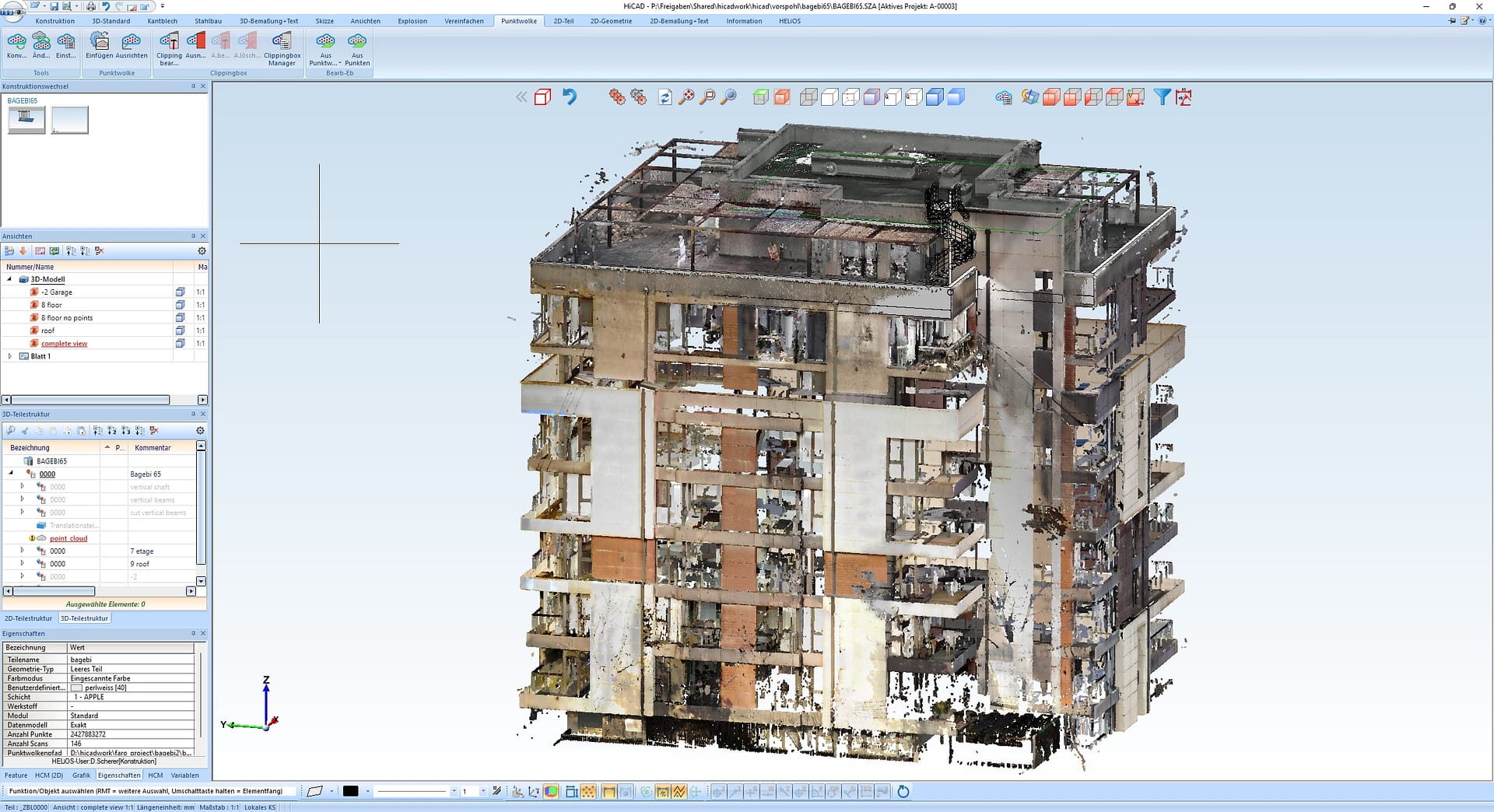Expand the 'Blatt 1' tree node
This screenshot has width=1494, height=812.
(x=10, y=356)
